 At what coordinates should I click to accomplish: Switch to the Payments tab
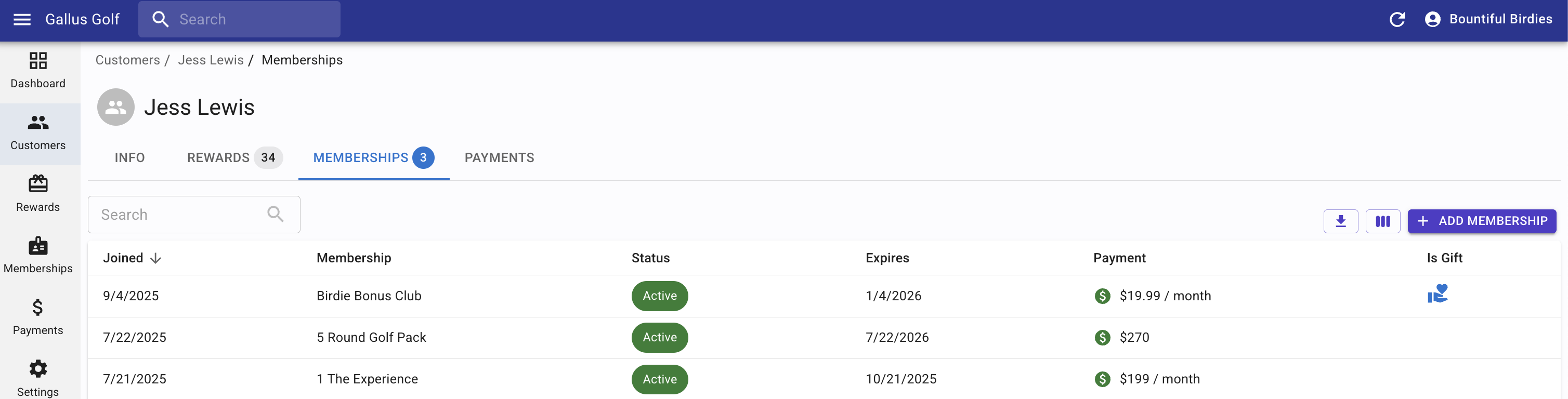click(499, 157)
